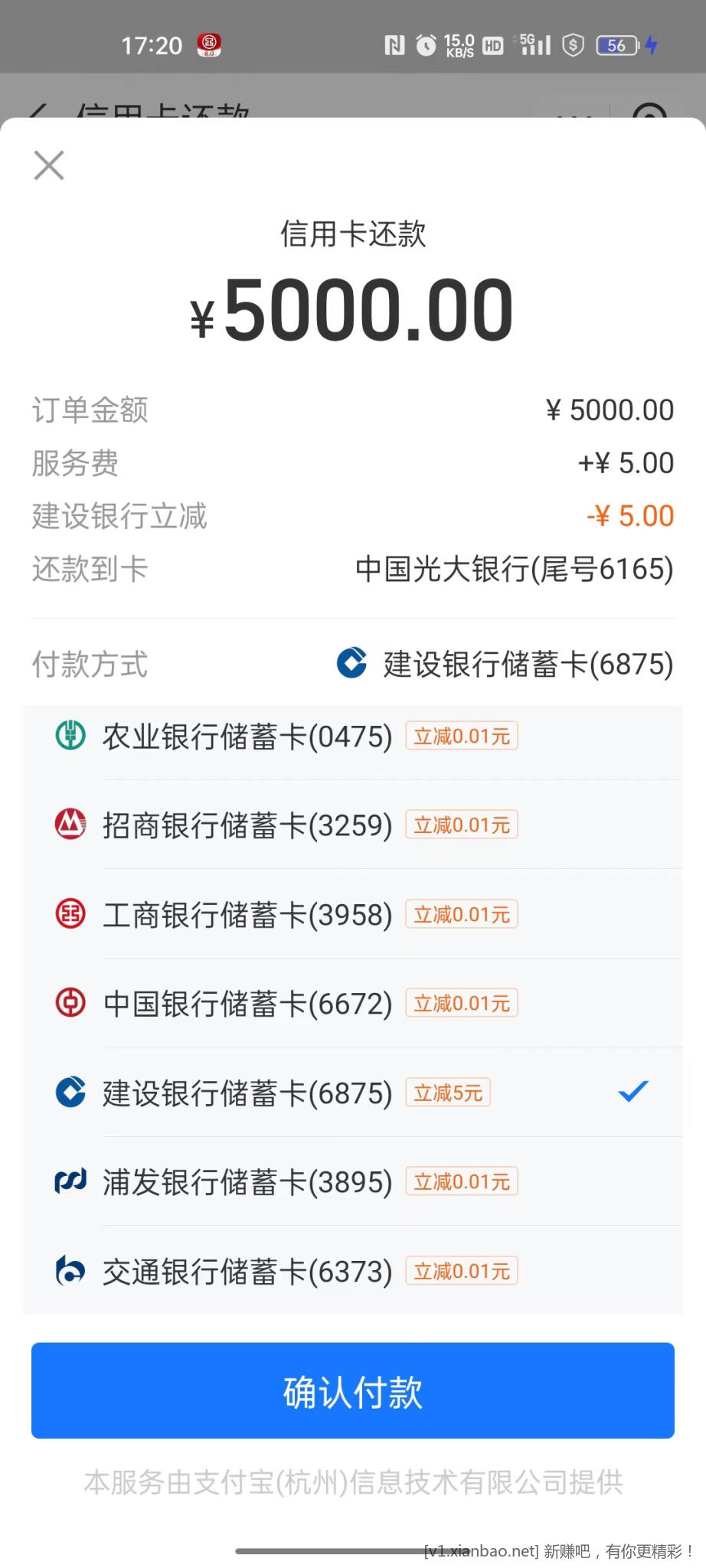Tap the battery indicator in status bar
The image size is (706, 1568).
pyautogui.click(x=617, y=45)
